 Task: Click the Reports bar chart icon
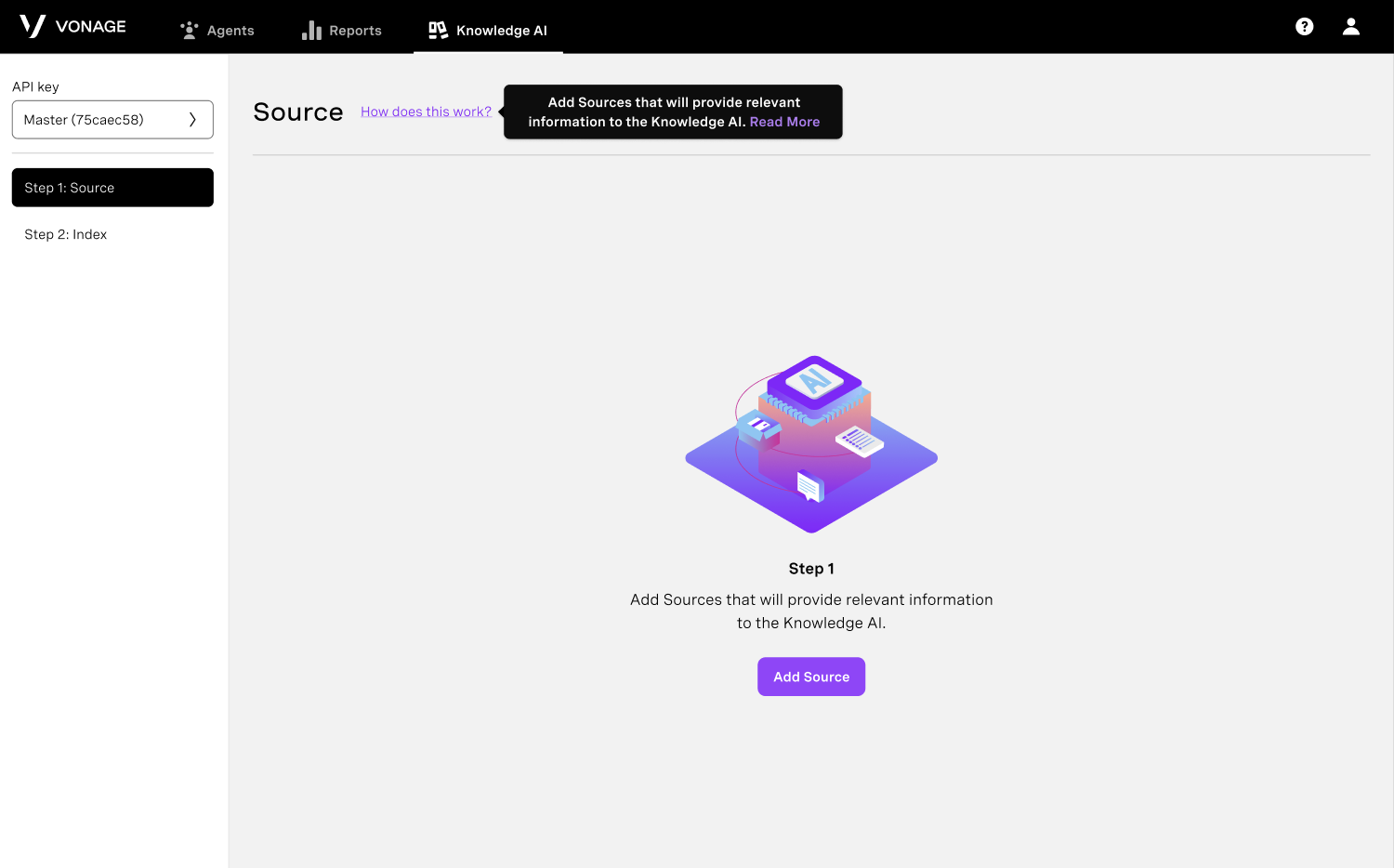[311, 31]
